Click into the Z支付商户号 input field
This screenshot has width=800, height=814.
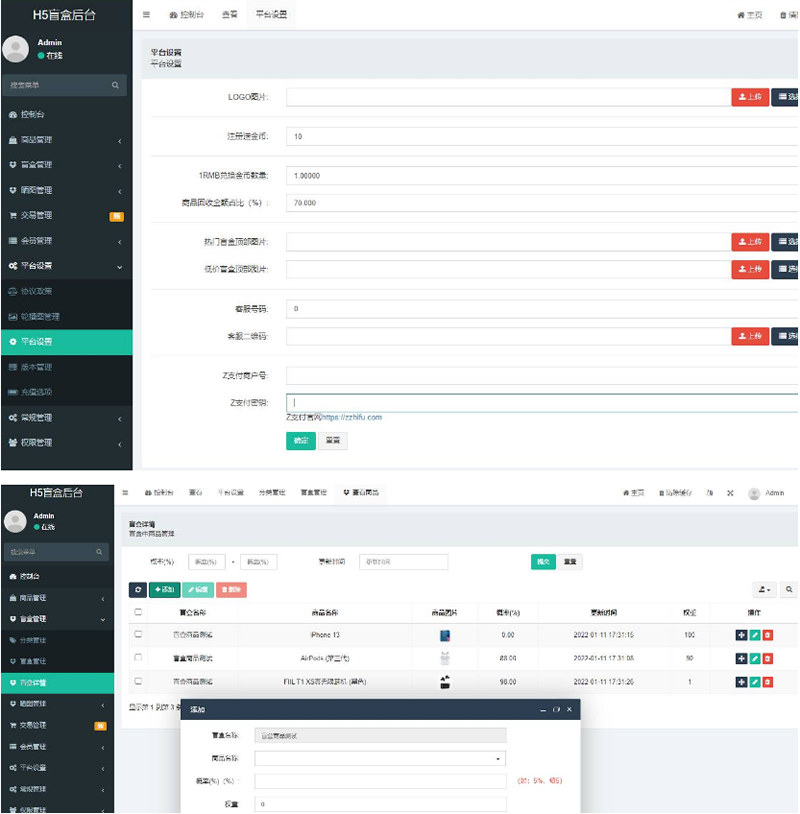tap(540, 376)
